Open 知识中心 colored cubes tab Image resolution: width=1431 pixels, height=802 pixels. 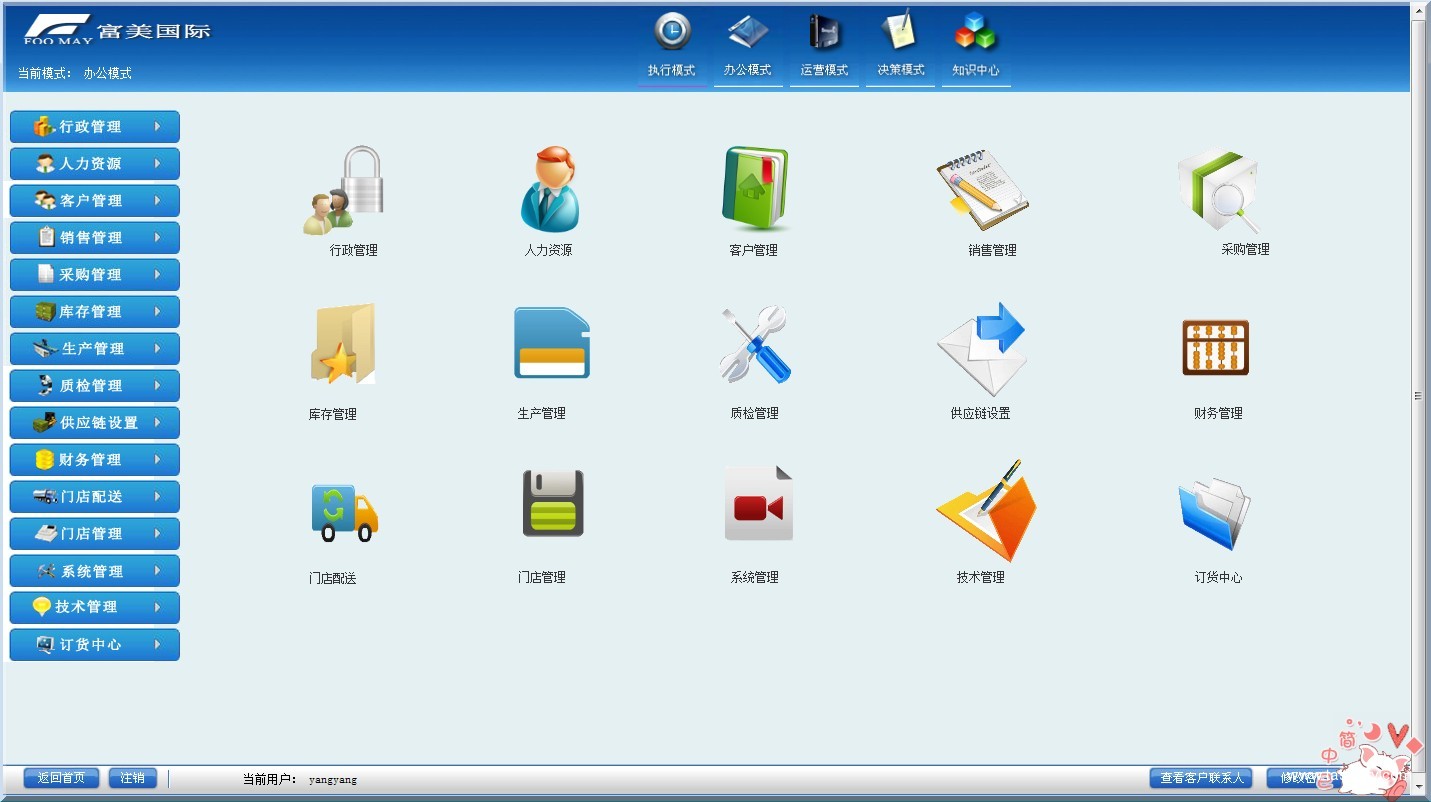tap(976, 47)
